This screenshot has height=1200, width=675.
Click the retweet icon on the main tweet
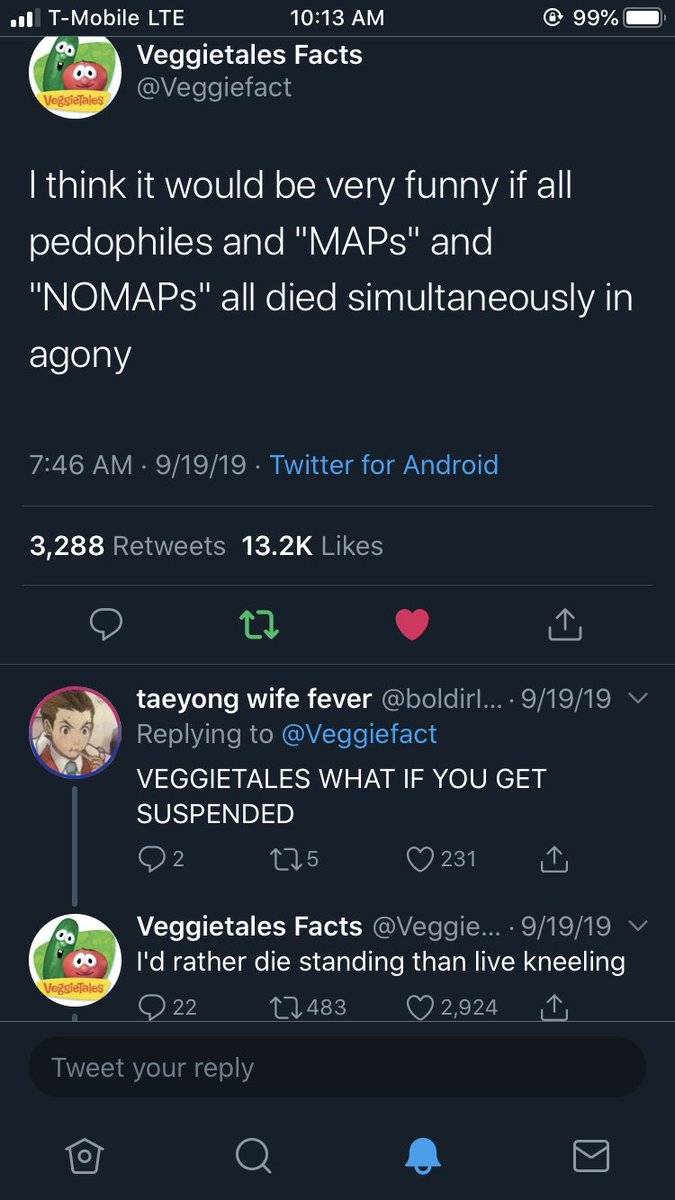coord(260,624)
